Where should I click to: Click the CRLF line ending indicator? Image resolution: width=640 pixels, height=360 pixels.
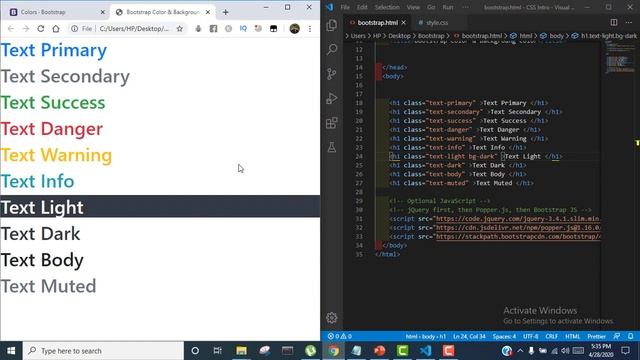(x=551, y=336)
